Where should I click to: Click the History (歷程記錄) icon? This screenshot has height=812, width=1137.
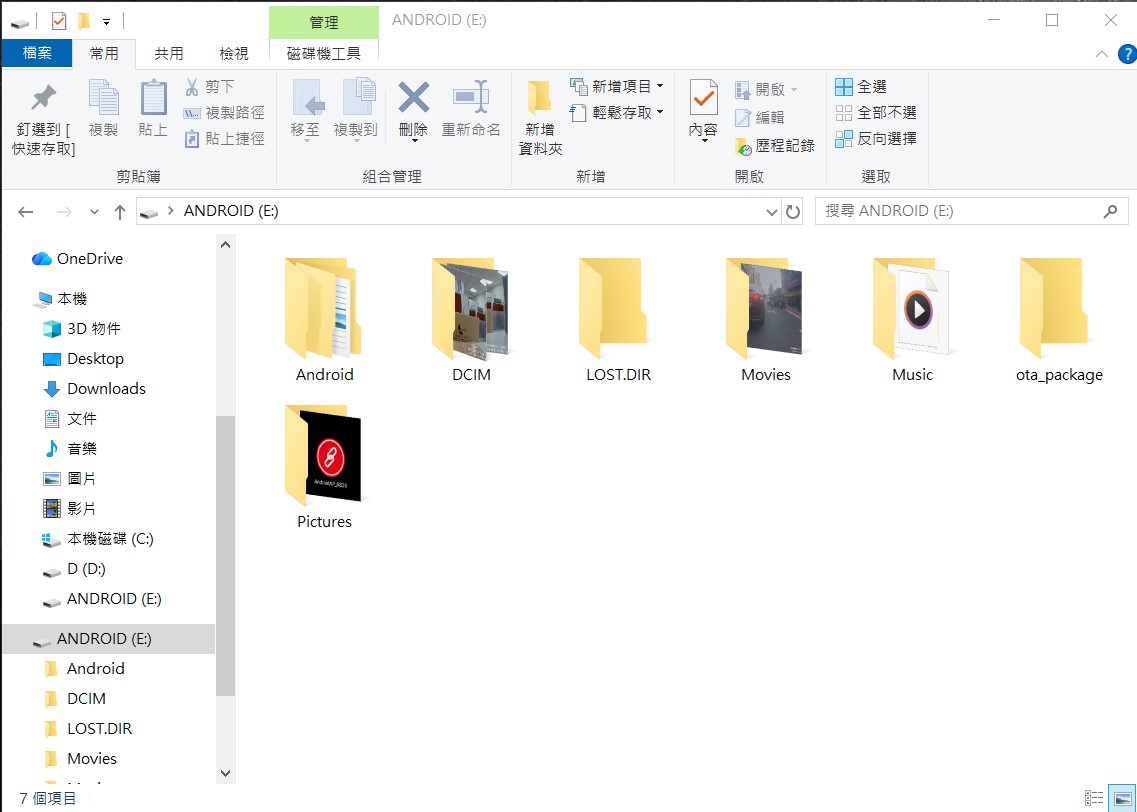pos(743,146)
